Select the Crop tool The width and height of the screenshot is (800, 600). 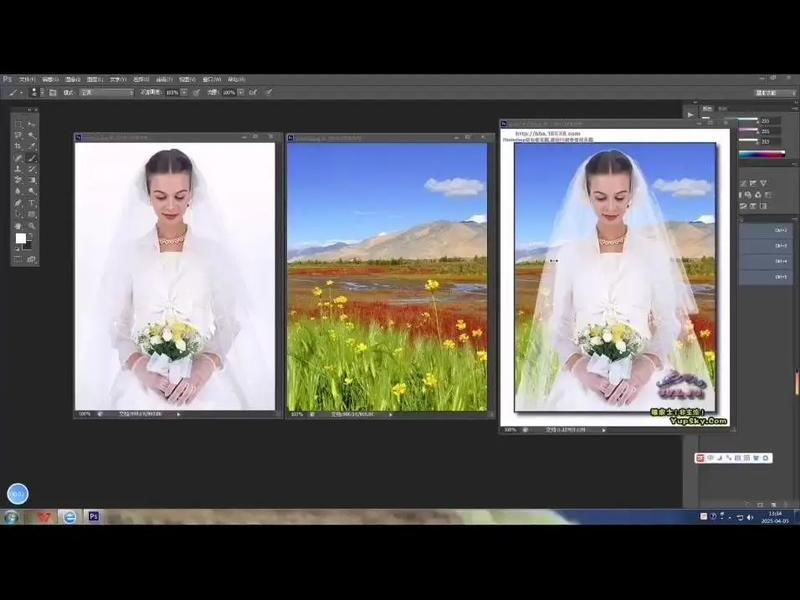click(x=19, y=145)
